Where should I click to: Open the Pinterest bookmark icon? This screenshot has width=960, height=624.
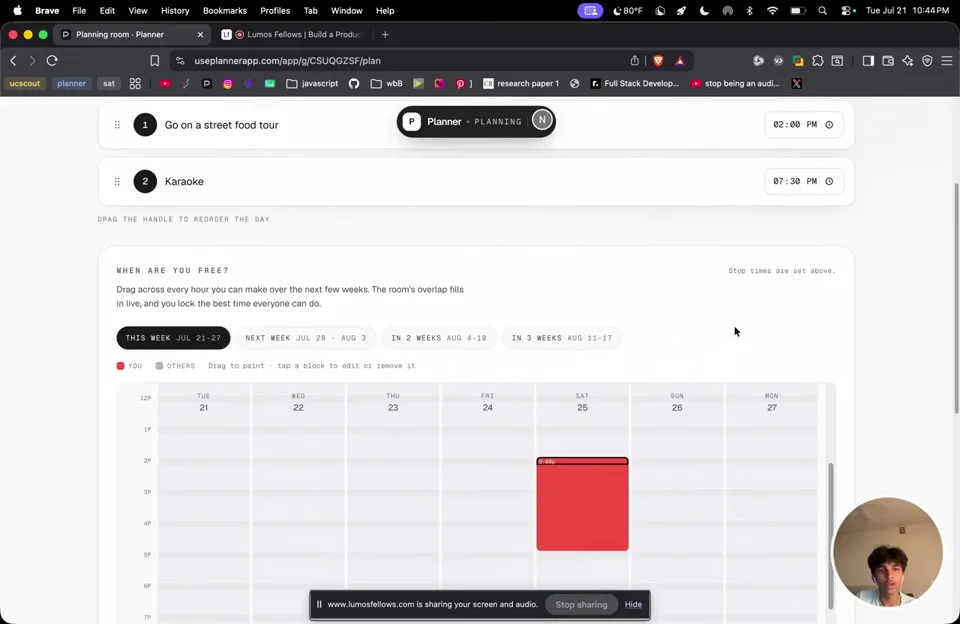(x=460, y=84)
